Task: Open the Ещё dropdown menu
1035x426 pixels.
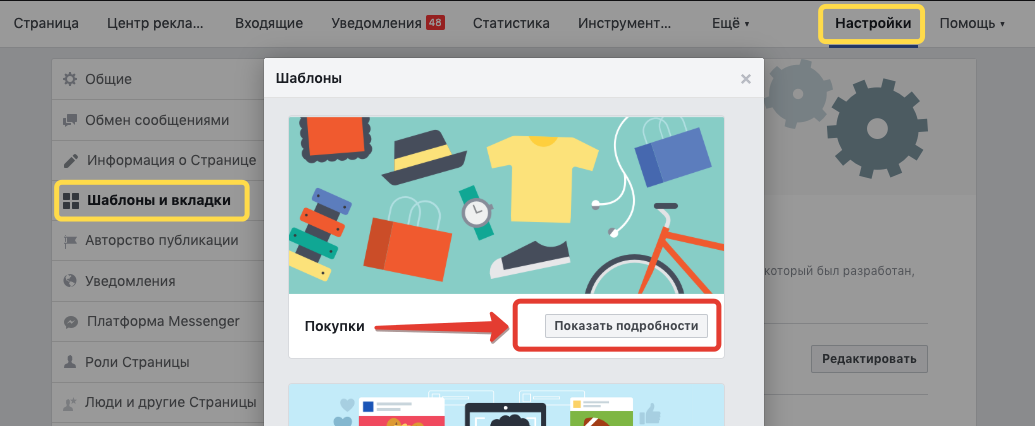Action: pos(731,24)
